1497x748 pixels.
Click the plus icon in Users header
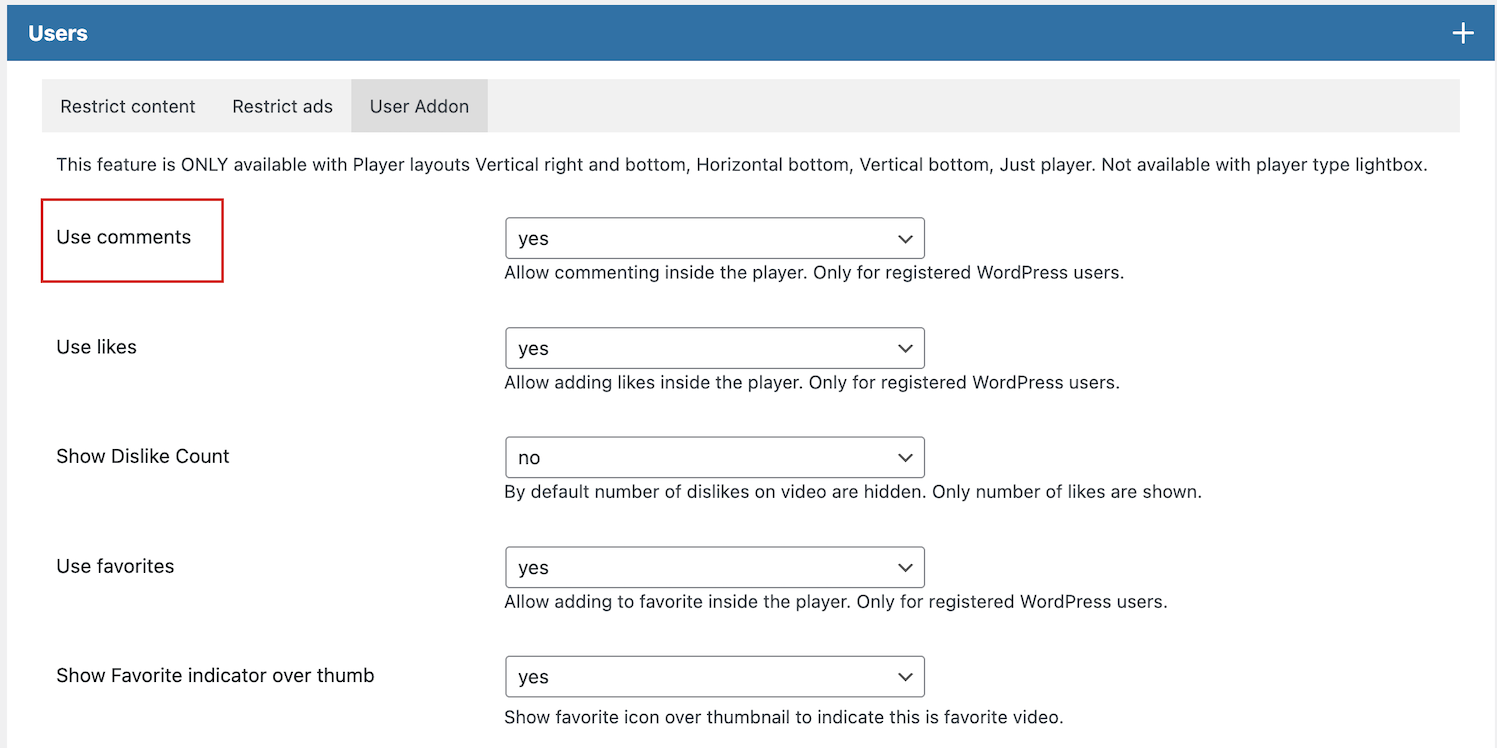pos(1463,33)
